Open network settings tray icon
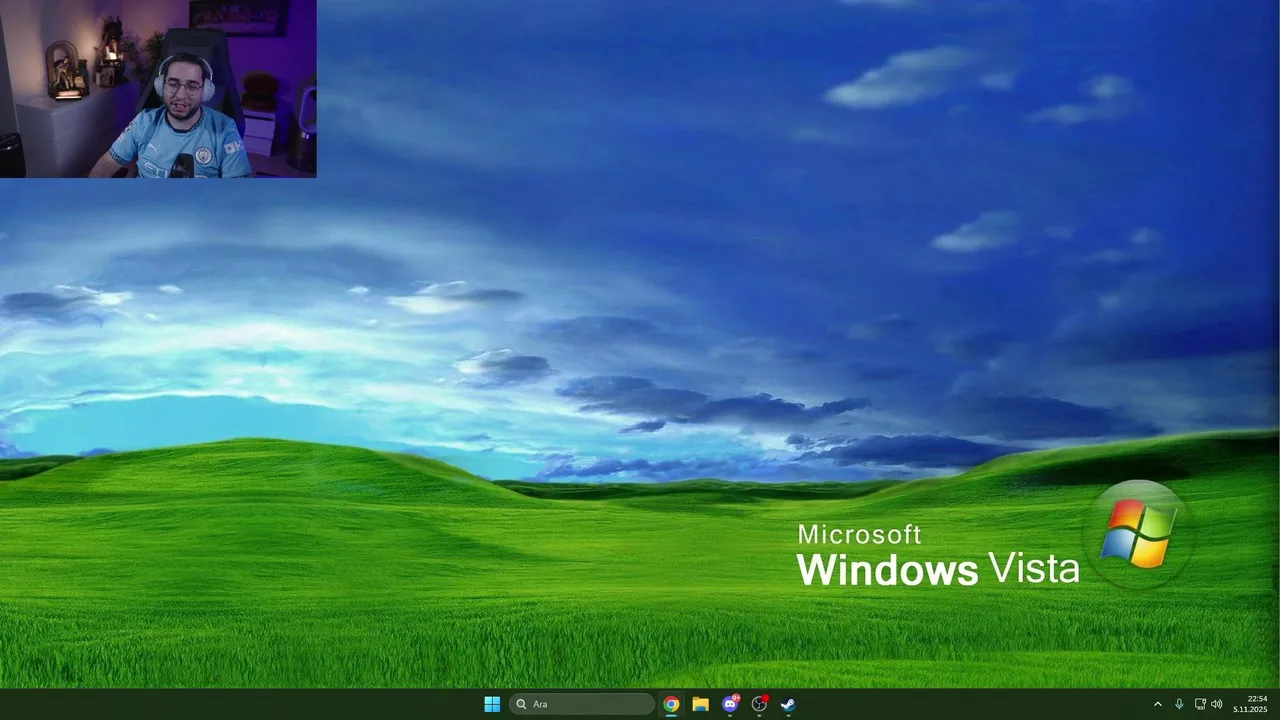1280x720 pixels. pos(1200,704)
